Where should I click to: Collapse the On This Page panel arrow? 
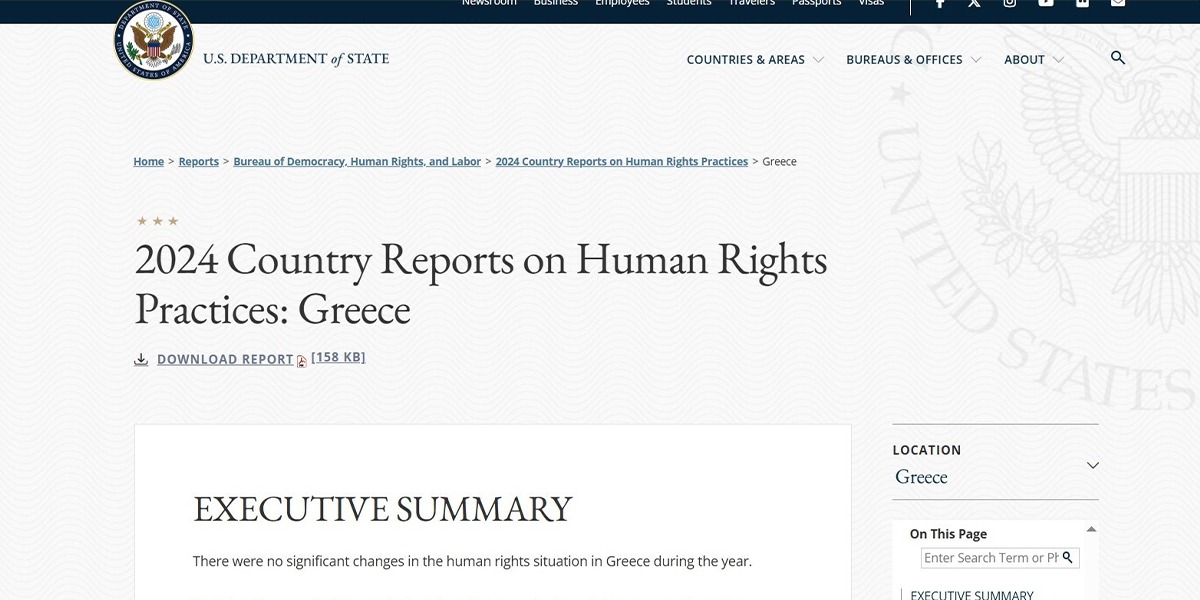(x=1091, y=529)
